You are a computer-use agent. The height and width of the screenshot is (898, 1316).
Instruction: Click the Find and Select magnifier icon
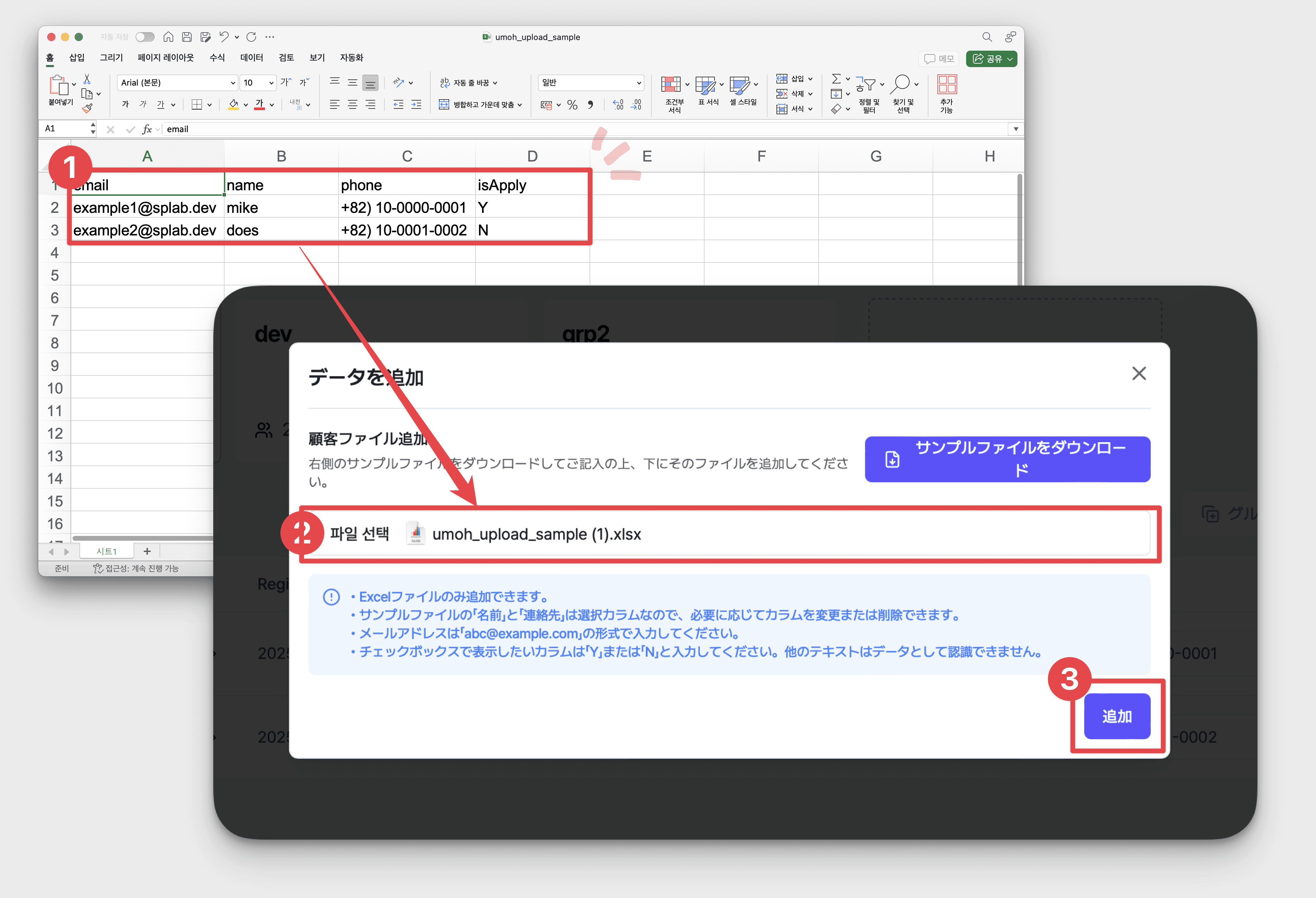click(x=900, y=85)
